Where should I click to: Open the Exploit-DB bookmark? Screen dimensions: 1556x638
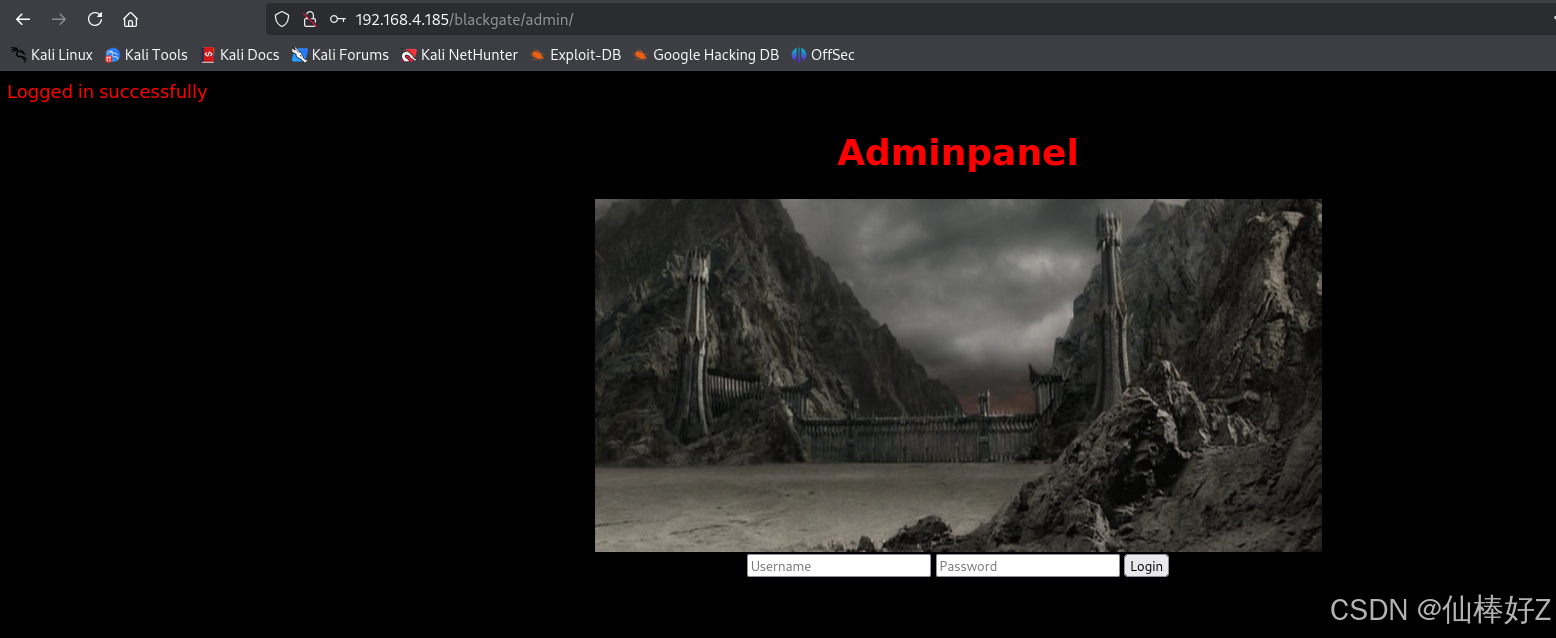576,55
